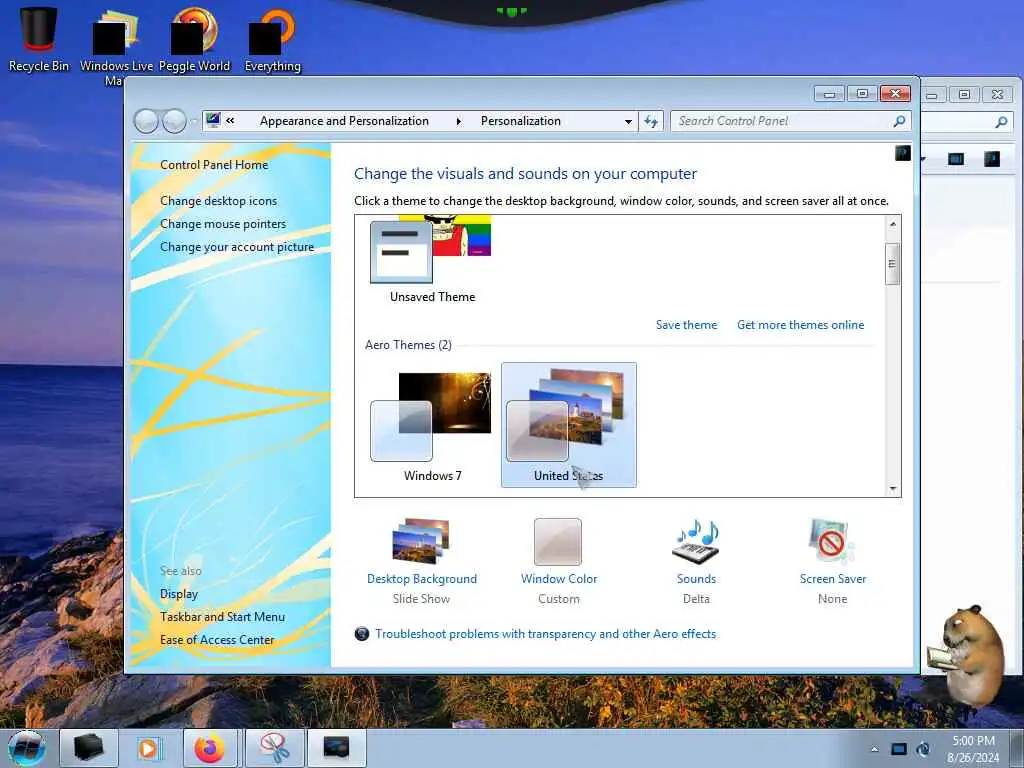Open the Desktop Background icon
The height and width of the screenshot is (768, 1024).
421,541
